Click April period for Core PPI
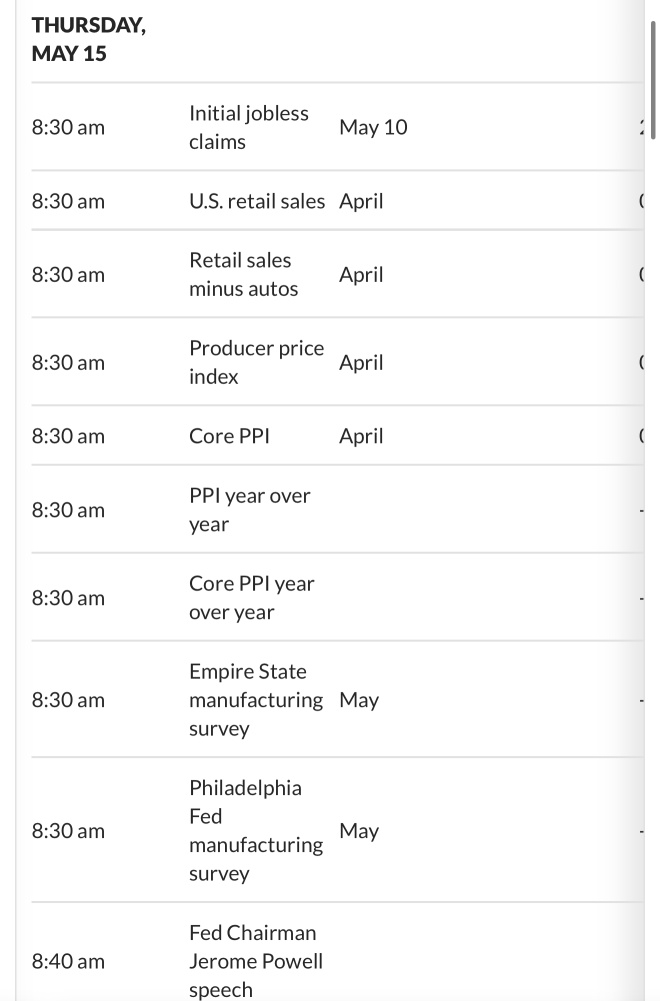 [361, 437]
